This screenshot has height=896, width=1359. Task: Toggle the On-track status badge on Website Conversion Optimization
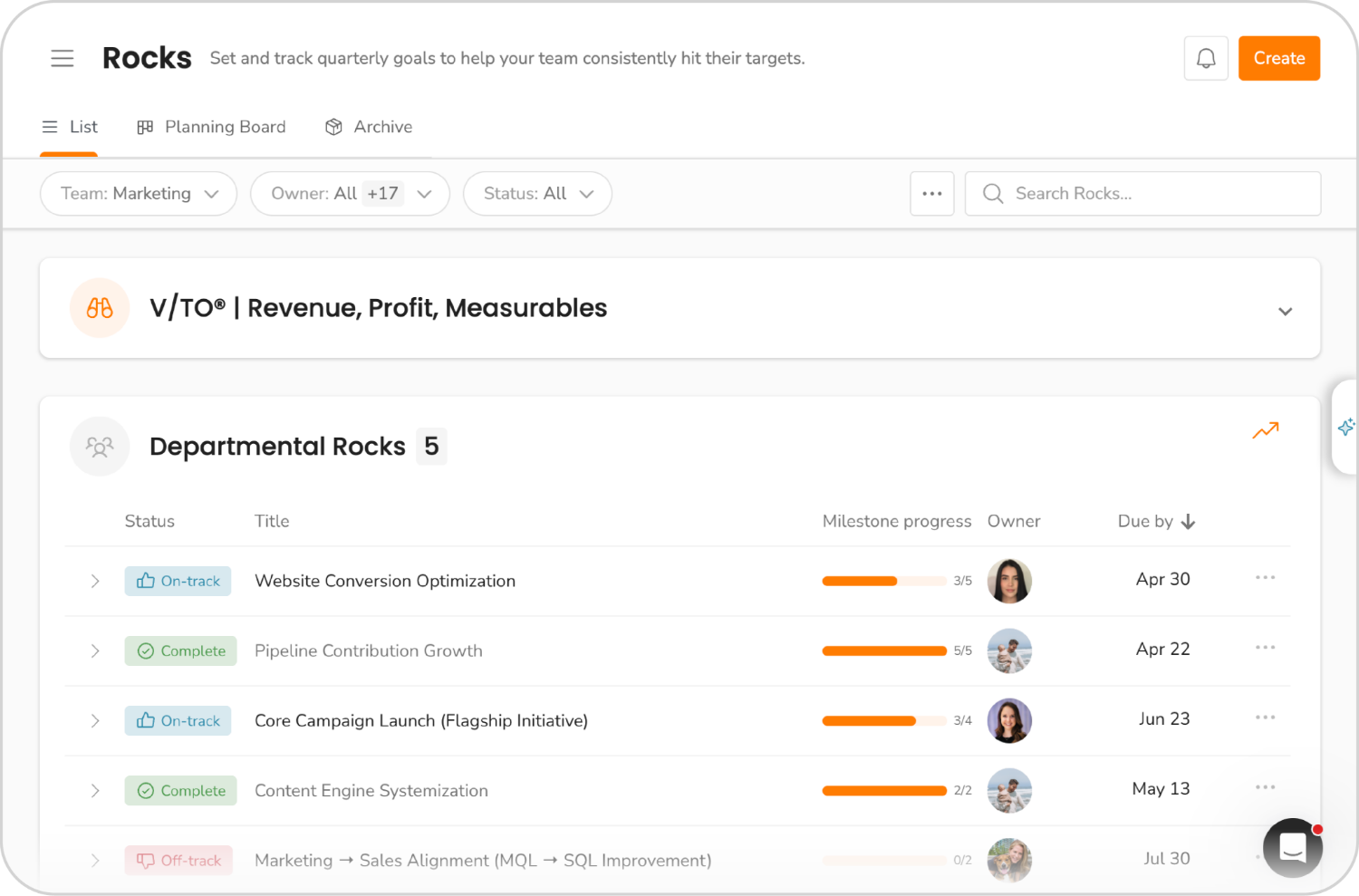point(178,581)
